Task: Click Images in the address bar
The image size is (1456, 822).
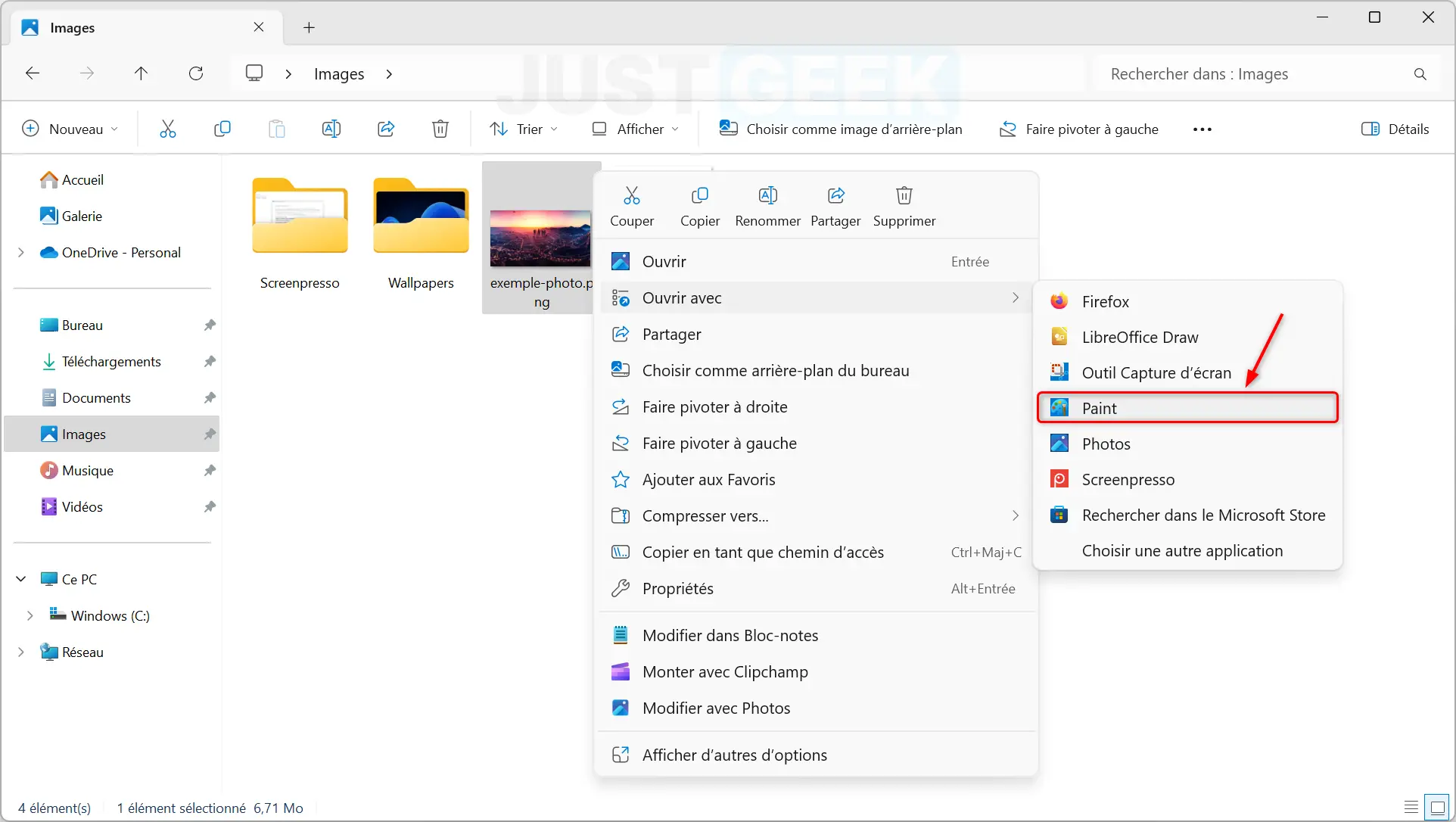Action: (339, 74)
